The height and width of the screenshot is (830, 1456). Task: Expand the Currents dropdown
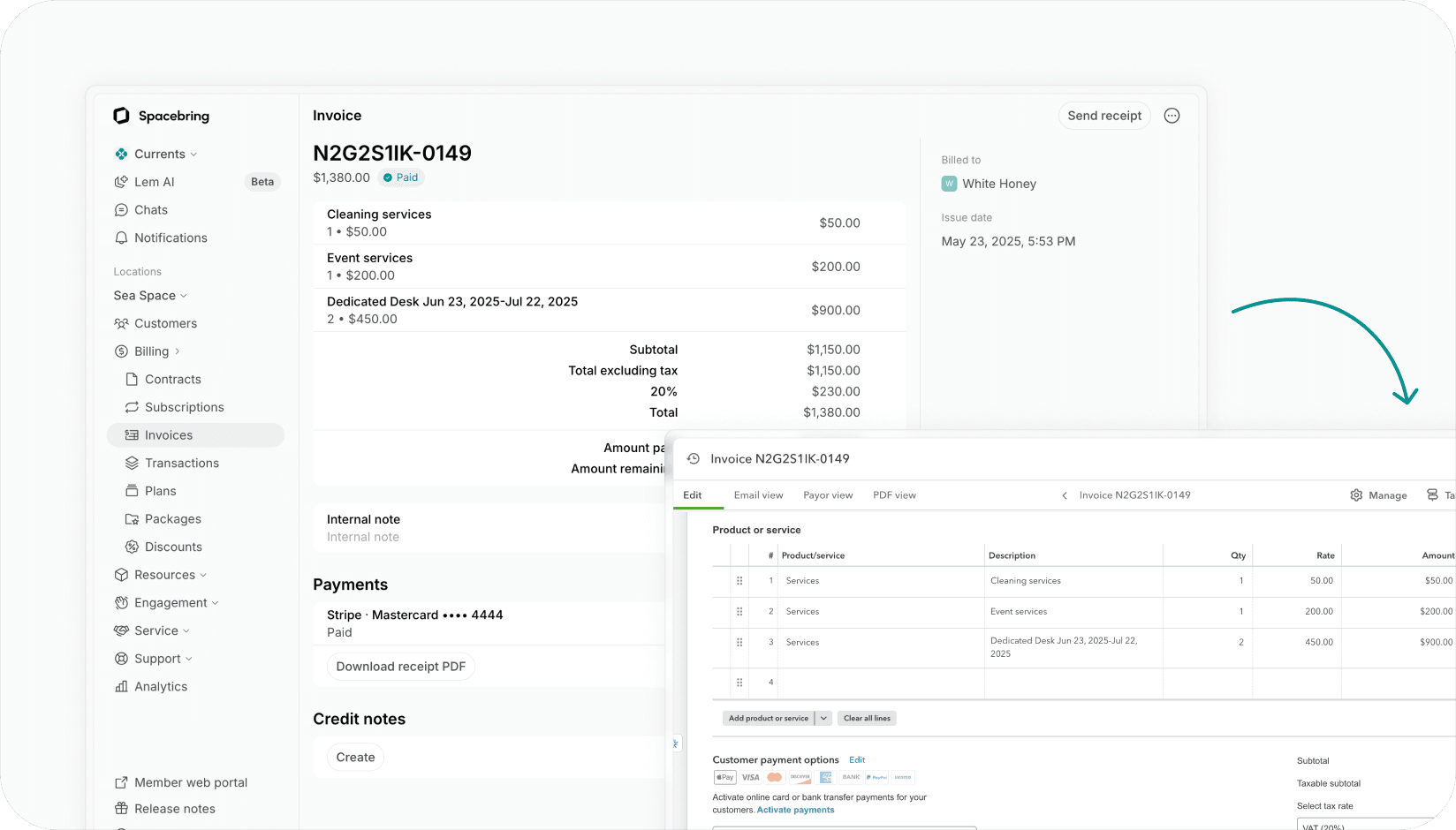(193, 155)
